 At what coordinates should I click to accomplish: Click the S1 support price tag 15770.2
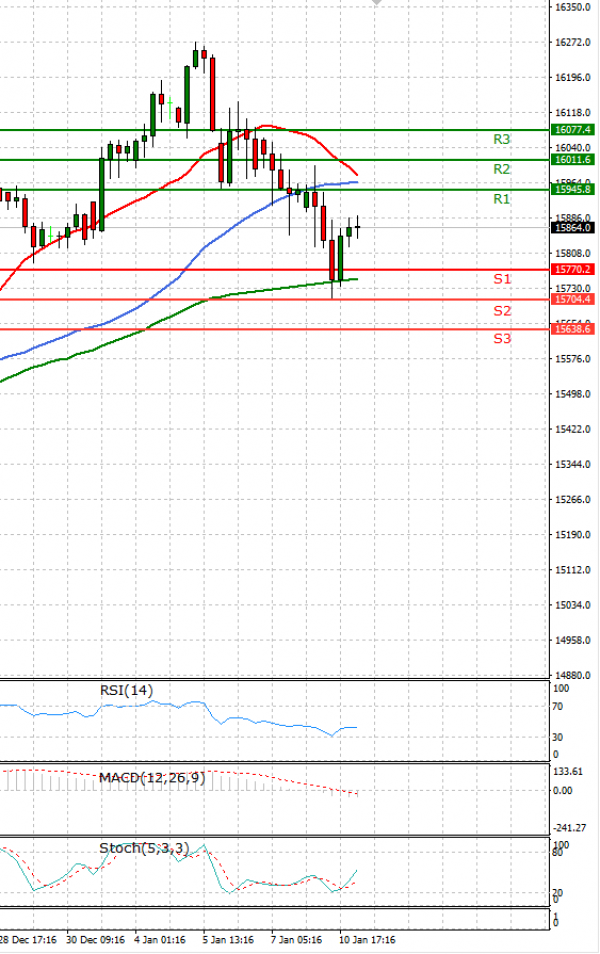[x=571, y=269]
